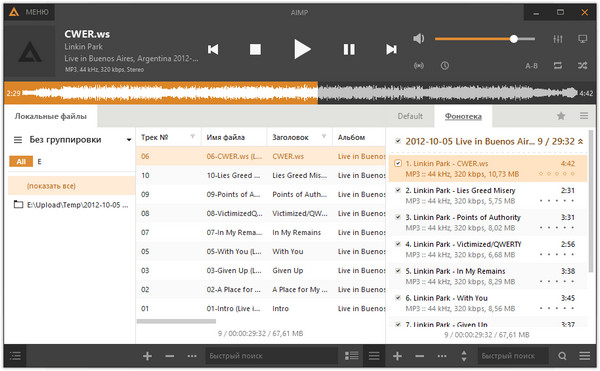The image size is (600, 371).
Task: Start playback with Play button
Action: tap(302, 49)
